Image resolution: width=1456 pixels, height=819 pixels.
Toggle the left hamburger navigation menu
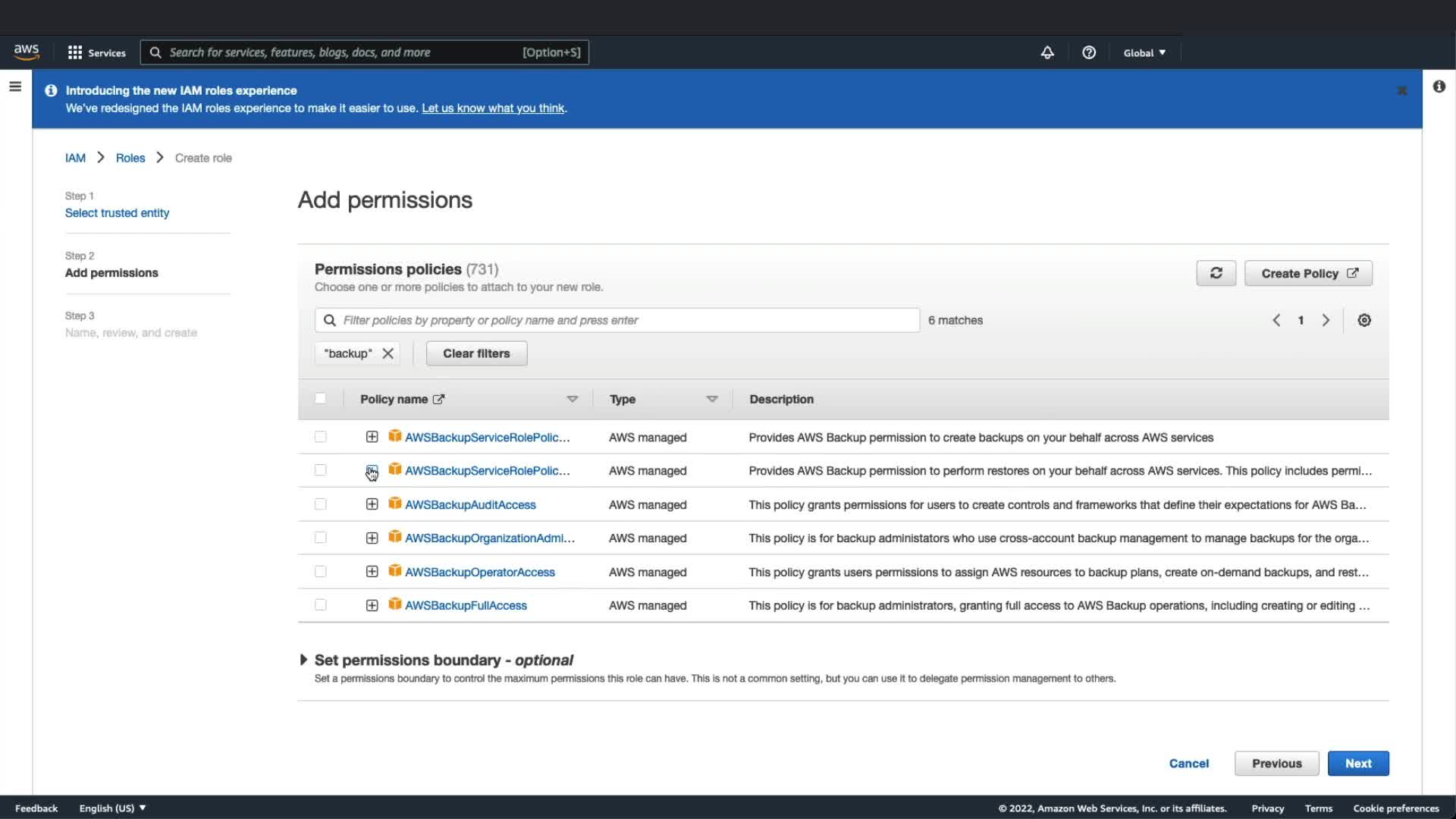15,86
